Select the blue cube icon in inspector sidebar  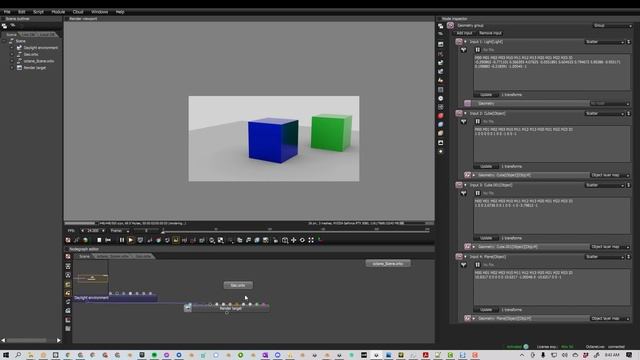(x=441, y=124)
